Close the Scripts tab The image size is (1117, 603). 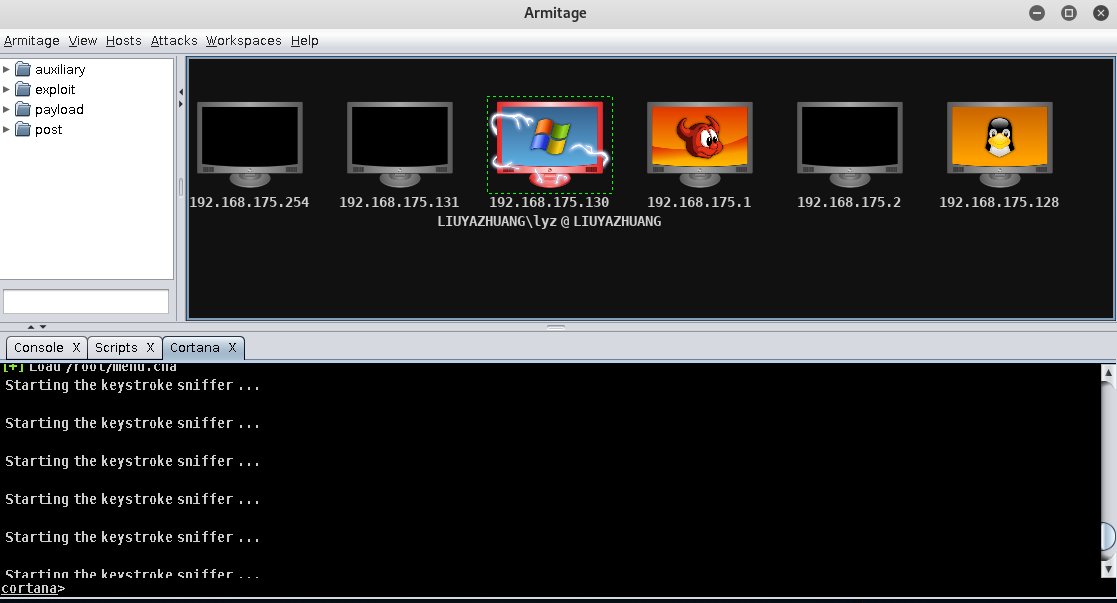click(150, 347)
